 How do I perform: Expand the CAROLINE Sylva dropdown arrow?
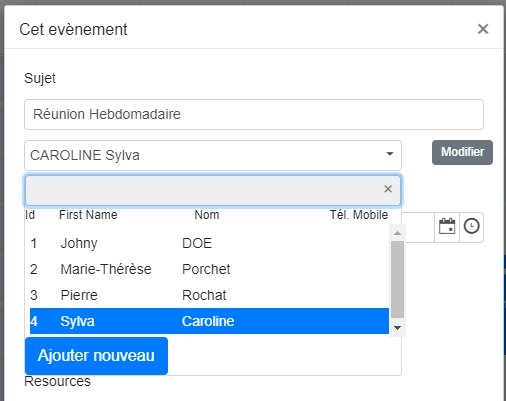click(389, 154)
